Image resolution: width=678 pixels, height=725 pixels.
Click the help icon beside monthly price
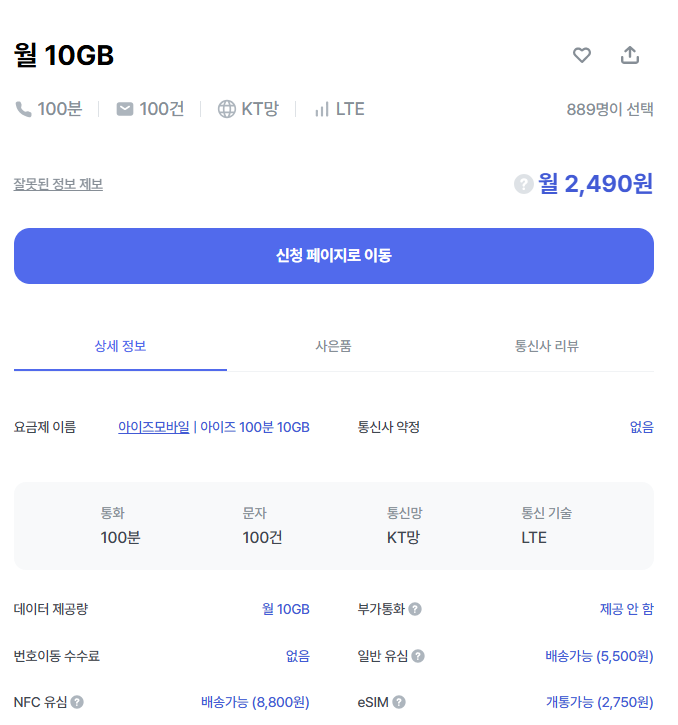(x=523, y=184)
